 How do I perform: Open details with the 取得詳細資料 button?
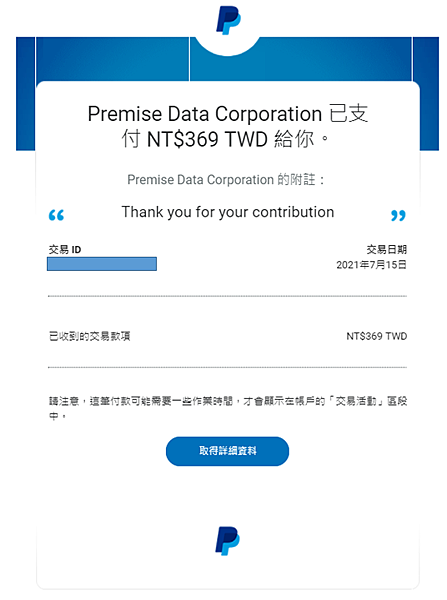tap(227, 451)
